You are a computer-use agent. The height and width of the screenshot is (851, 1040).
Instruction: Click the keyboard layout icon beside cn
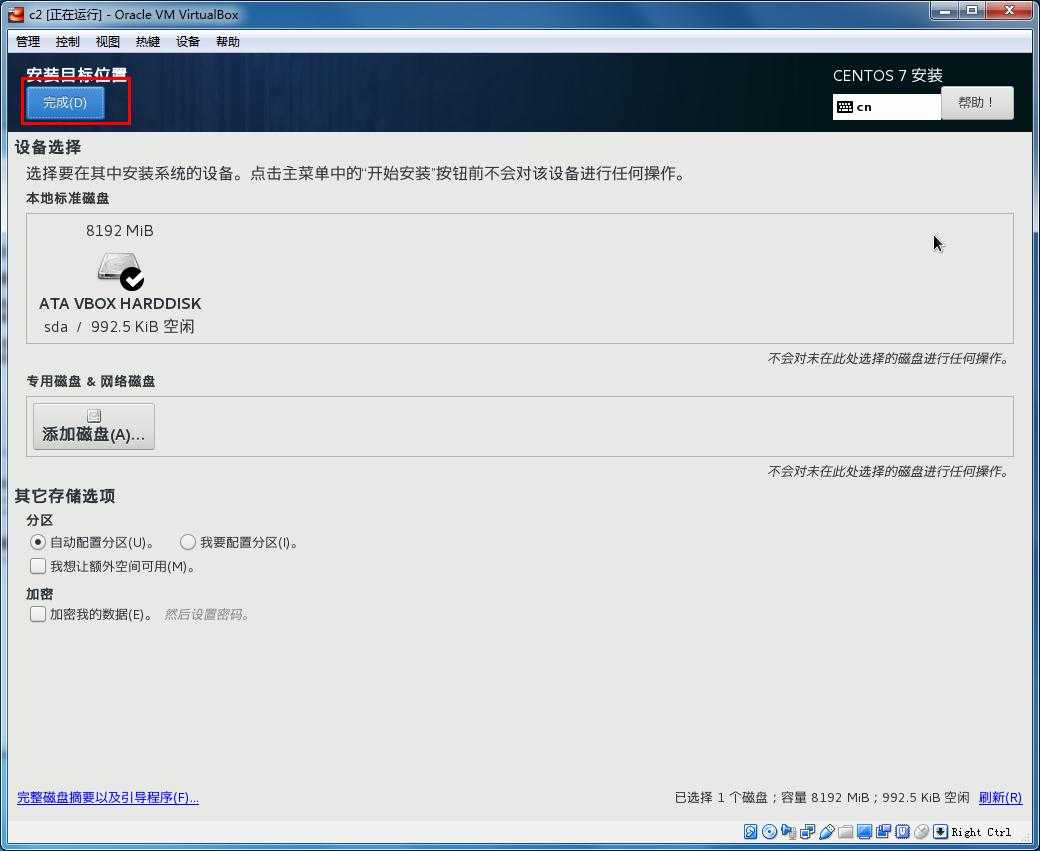(844, 107)
